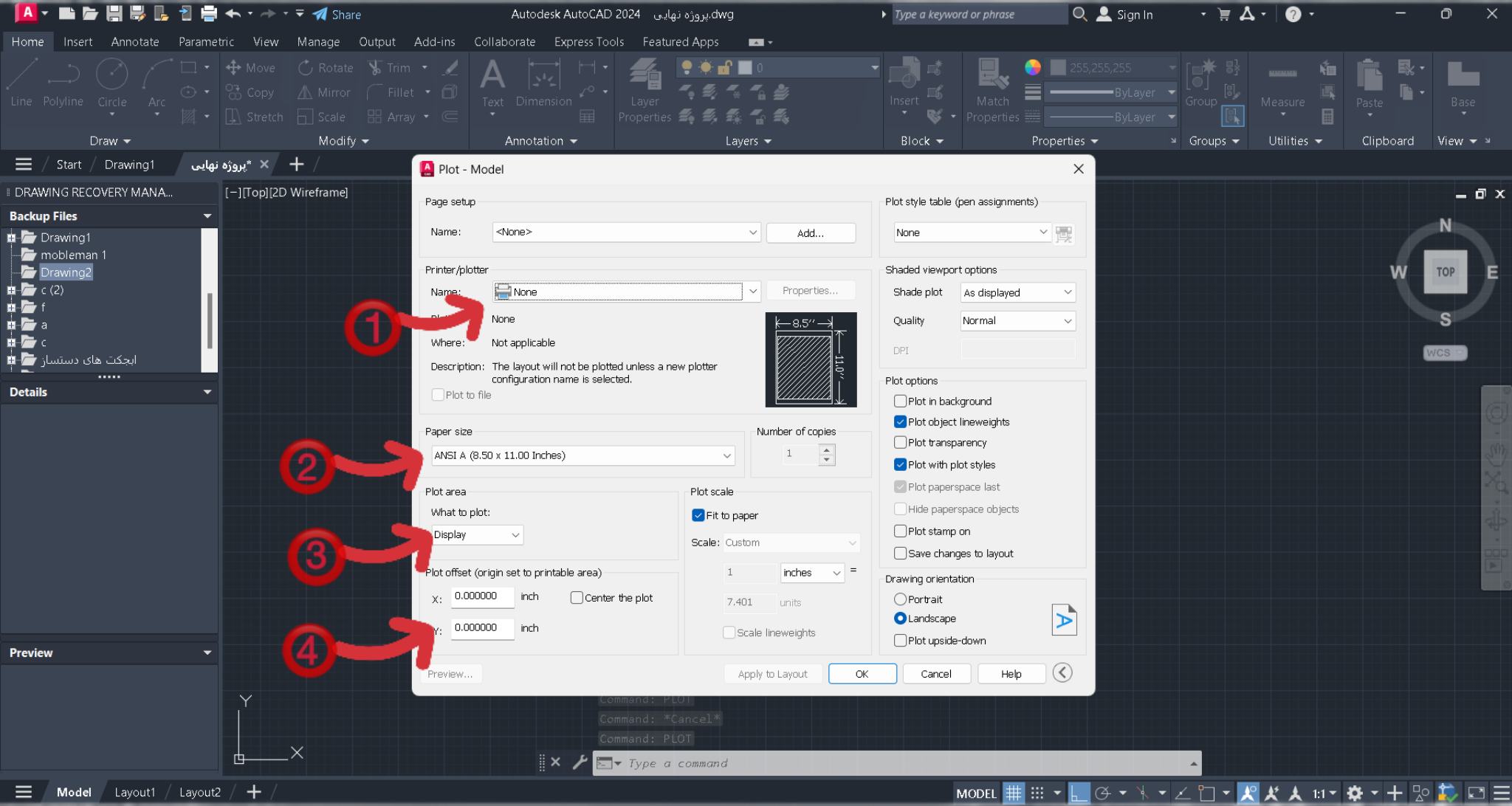
Task: Enable Plot transparency checkbox
Action: point(900,442)
